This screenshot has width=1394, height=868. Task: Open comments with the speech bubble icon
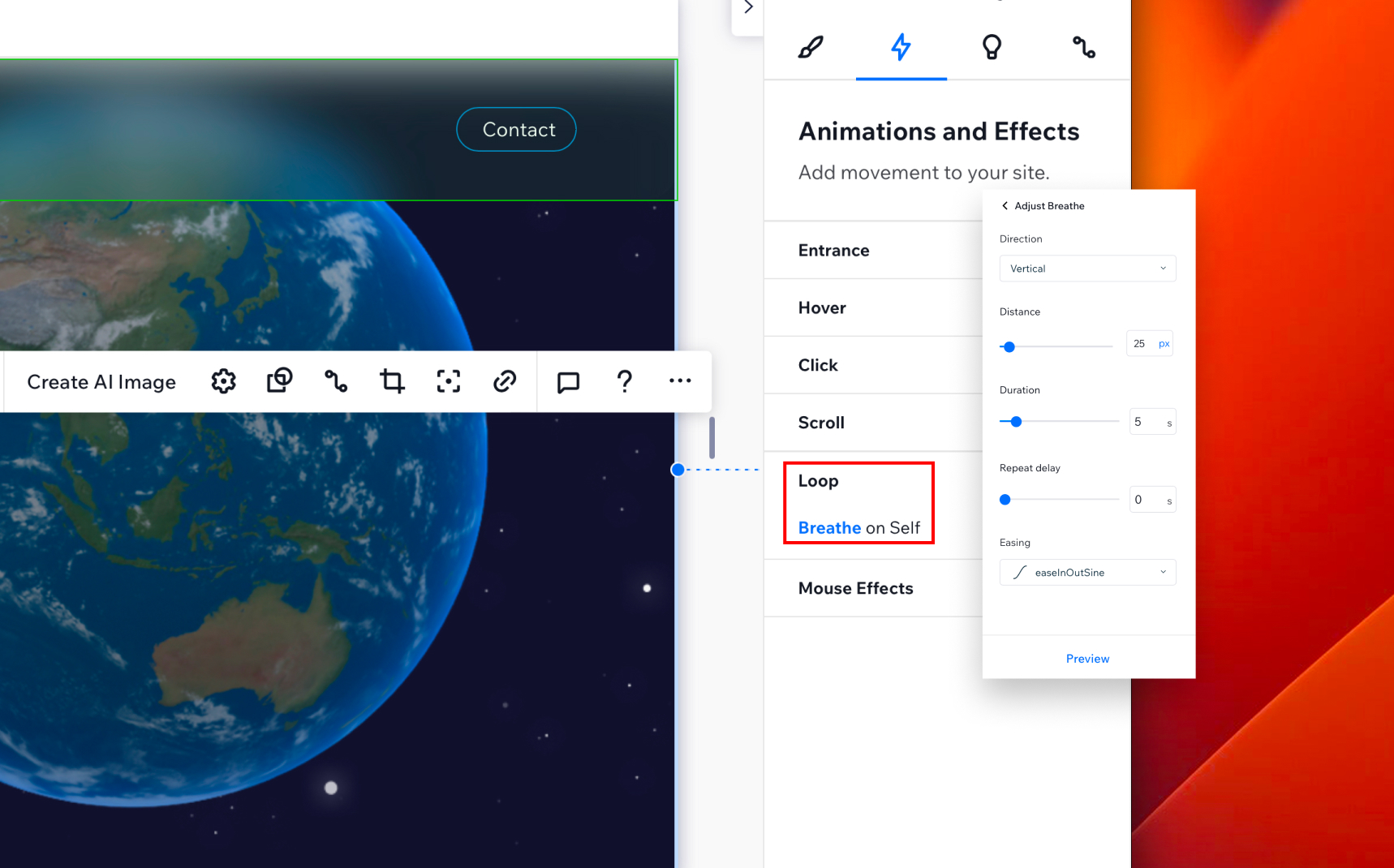[x=568, y=381]
